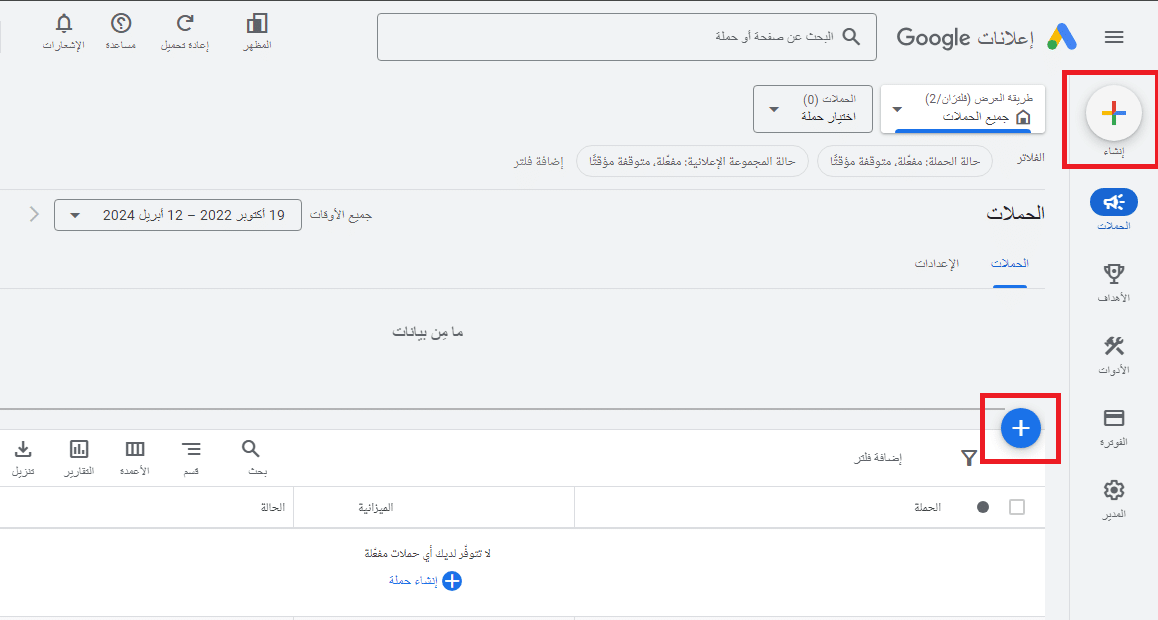Click the date navigation chevron arrow

point(34,214)
